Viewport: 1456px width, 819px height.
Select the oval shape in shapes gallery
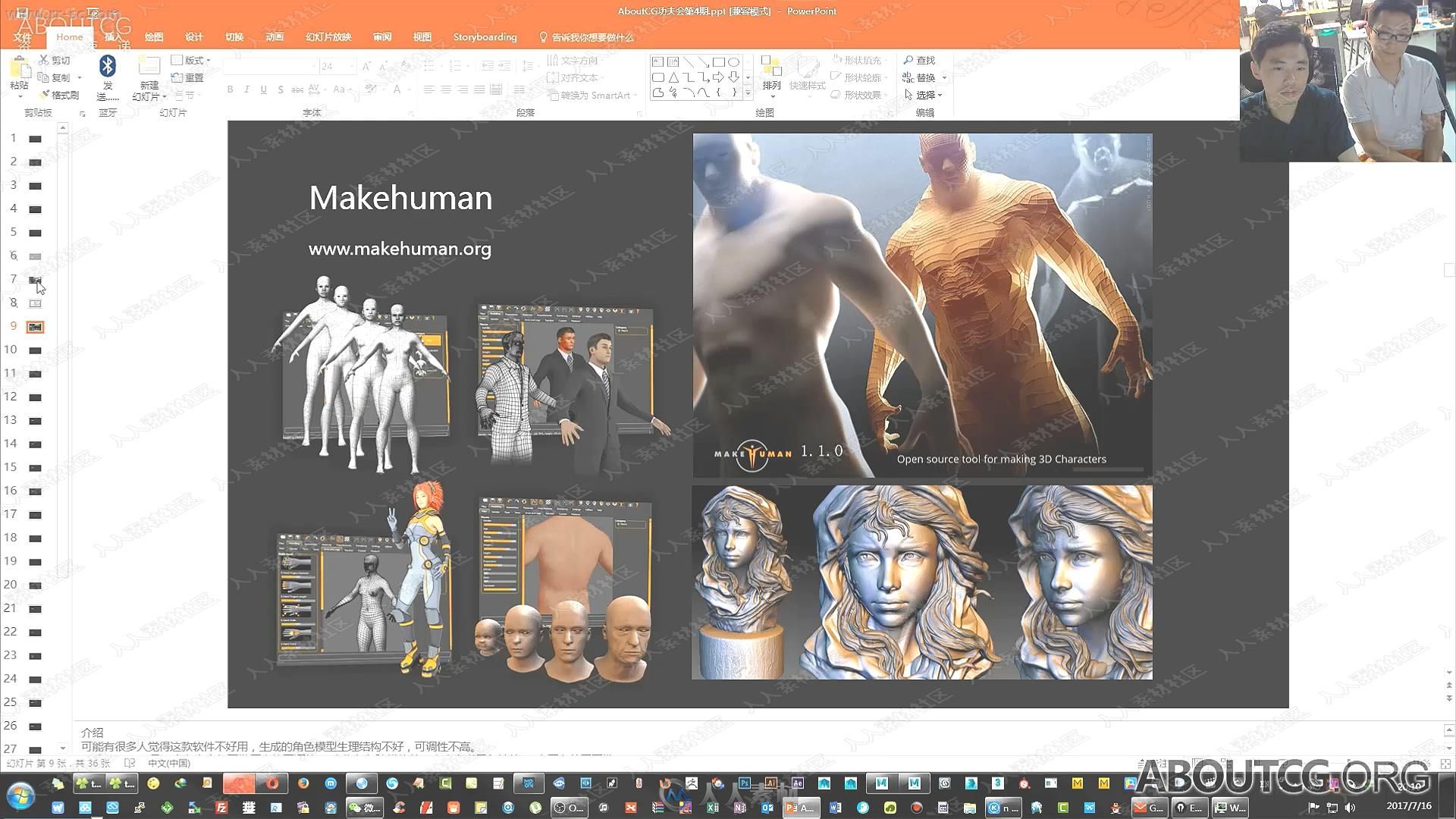733,62
